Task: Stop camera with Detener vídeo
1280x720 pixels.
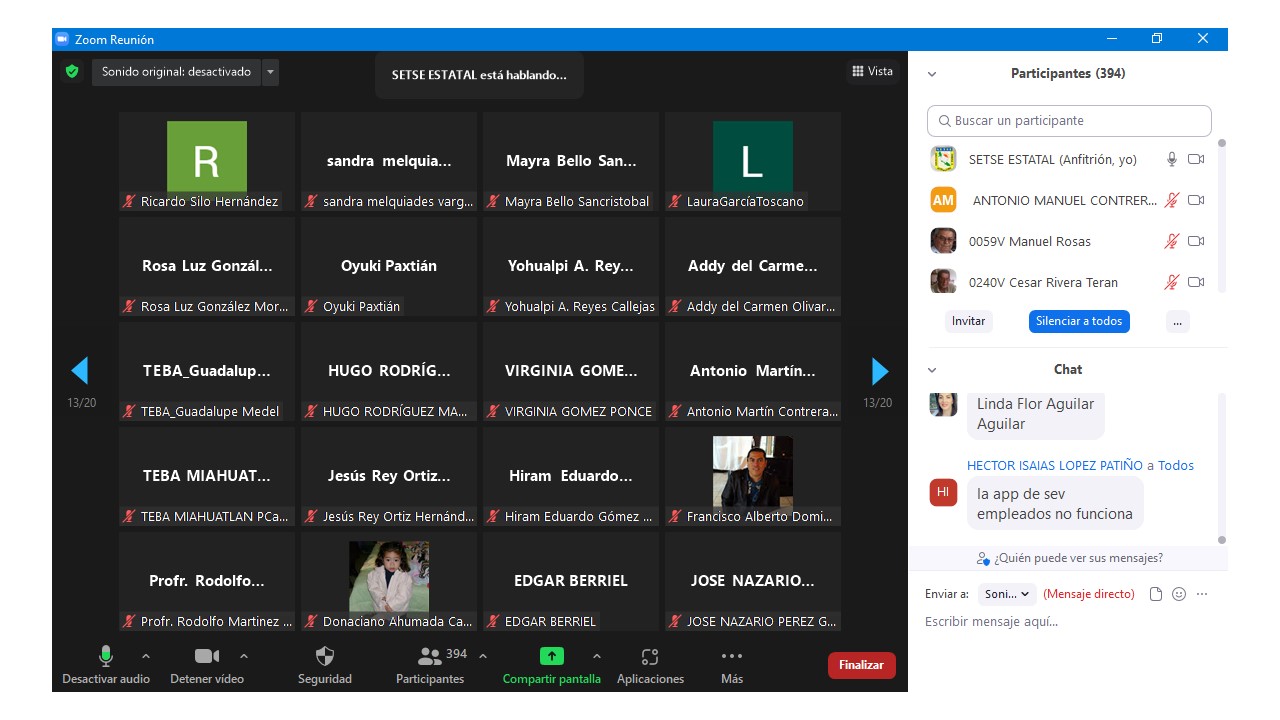Action: 207,657
